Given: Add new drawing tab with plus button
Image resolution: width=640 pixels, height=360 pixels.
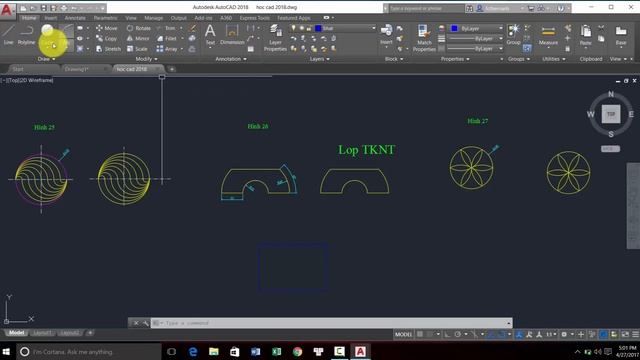Looking at the screenshot, I should tap(172, 69).
